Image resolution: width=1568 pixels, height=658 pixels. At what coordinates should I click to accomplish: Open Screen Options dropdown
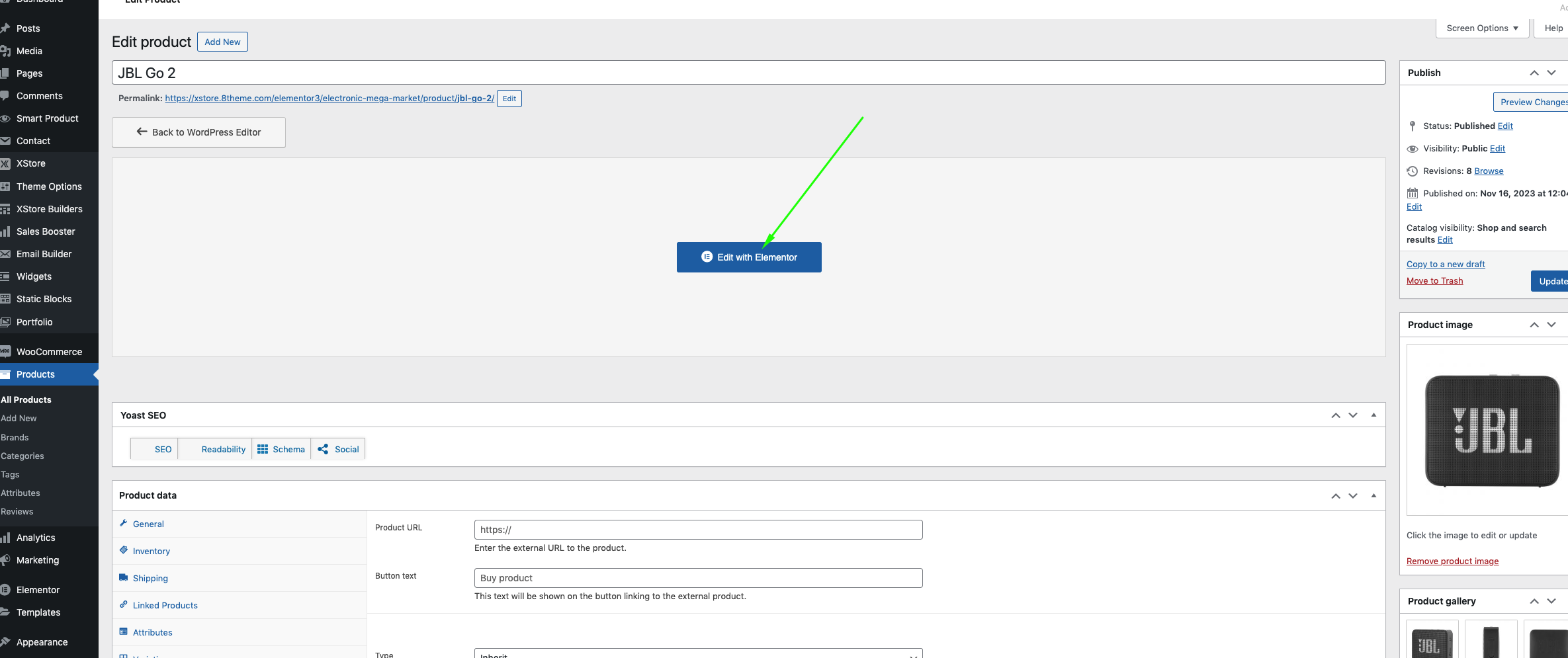pos(1482,28)
